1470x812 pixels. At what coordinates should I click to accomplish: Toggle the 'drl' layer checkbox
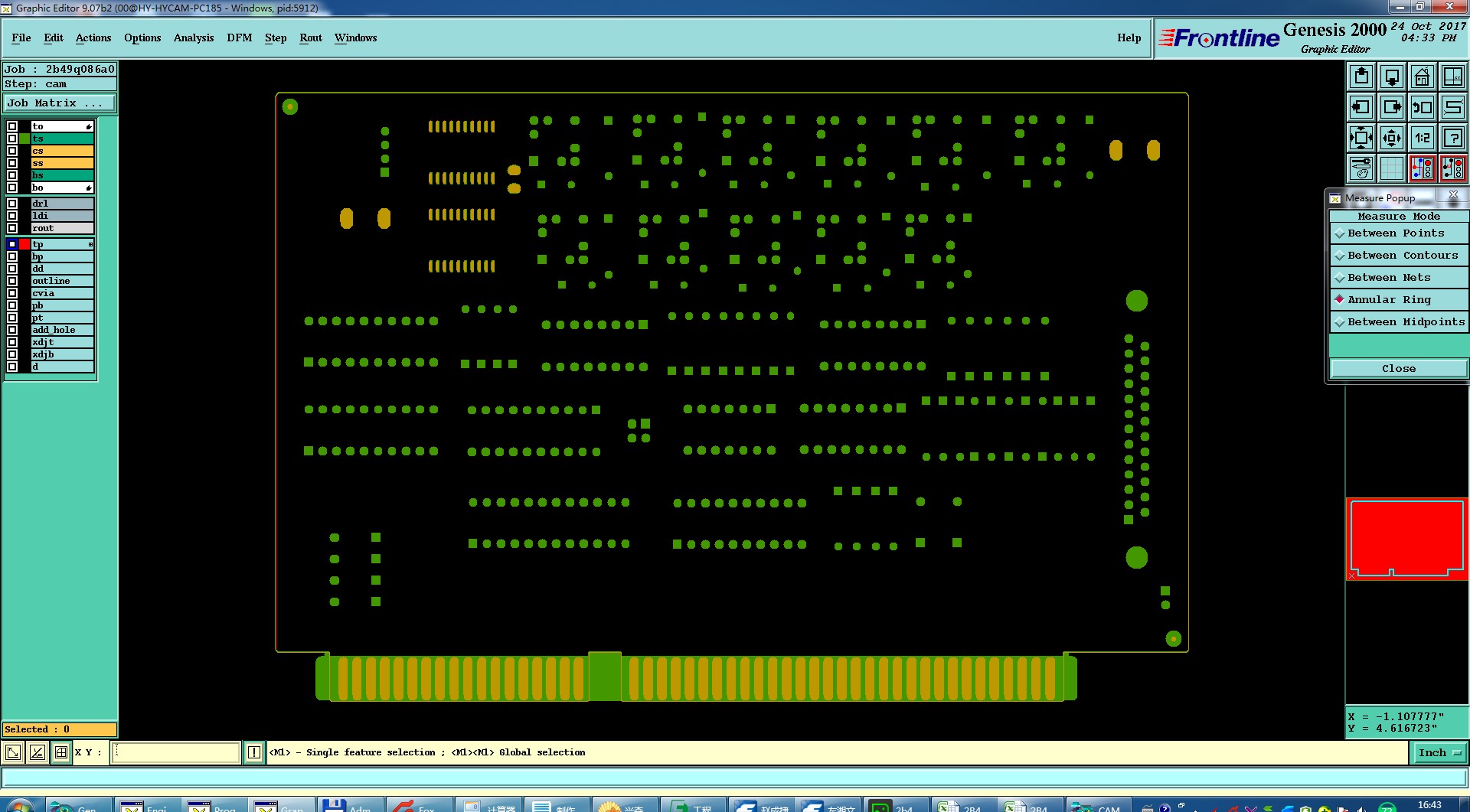point(12,204)
